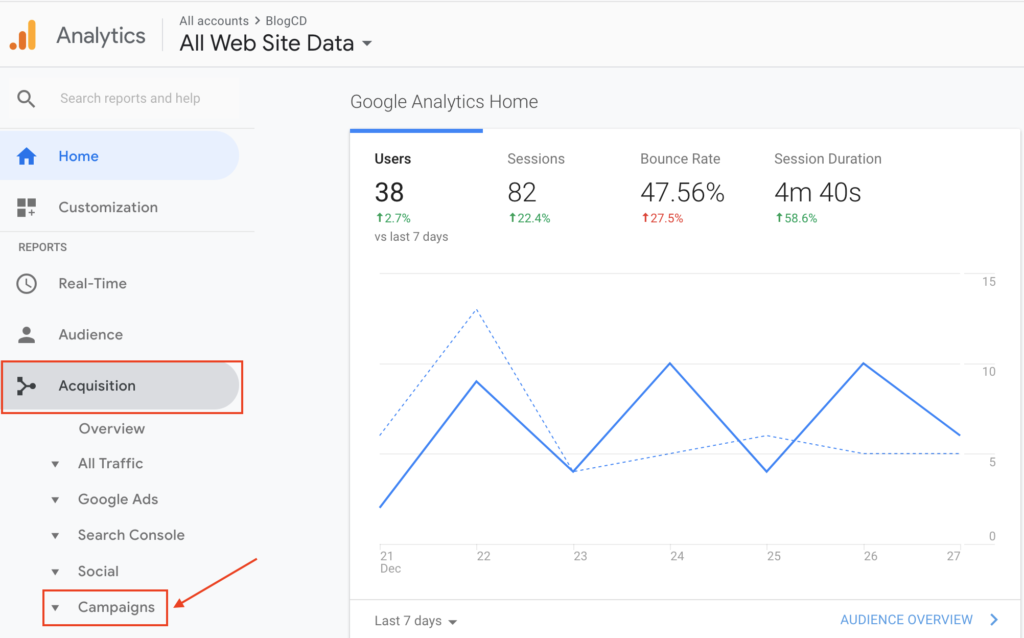
Task: Switch to the Users metric tab
Action: (x=392, y=159)
